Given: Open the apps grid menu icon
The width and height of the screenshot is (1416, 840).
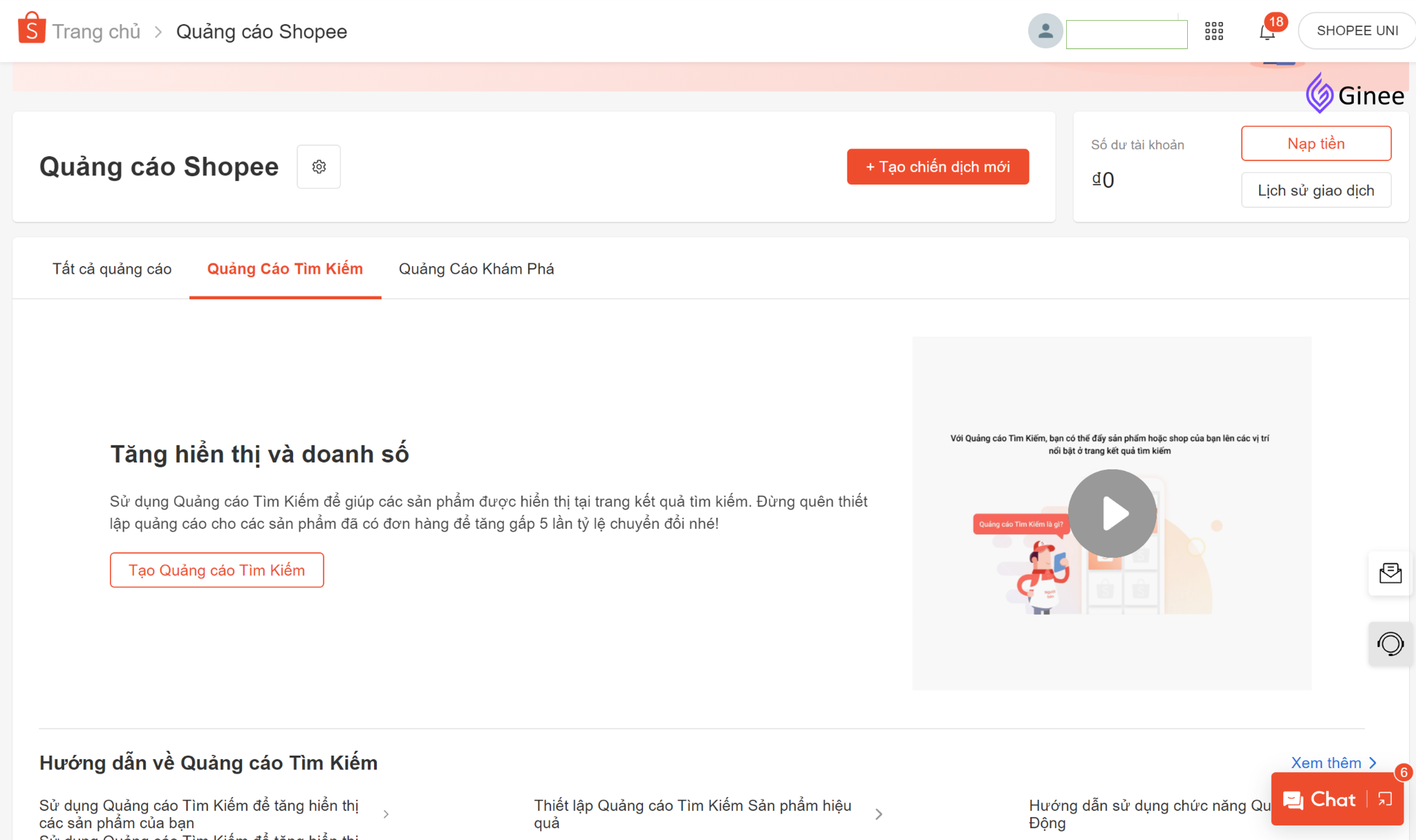Looking at the screenshot, I should (1214, 31).
